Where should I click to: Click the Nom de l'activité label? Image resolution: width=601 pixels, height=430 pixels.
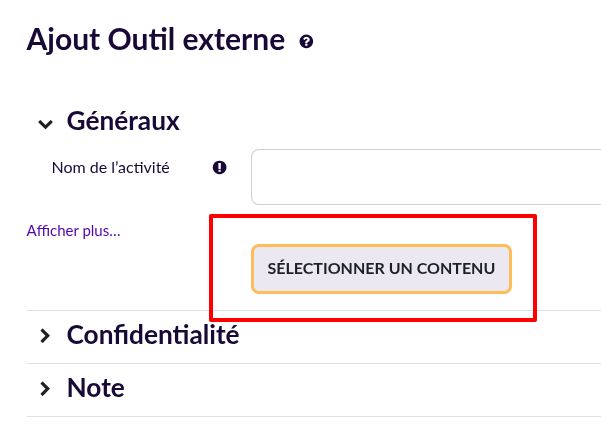[x=110, y=168]
